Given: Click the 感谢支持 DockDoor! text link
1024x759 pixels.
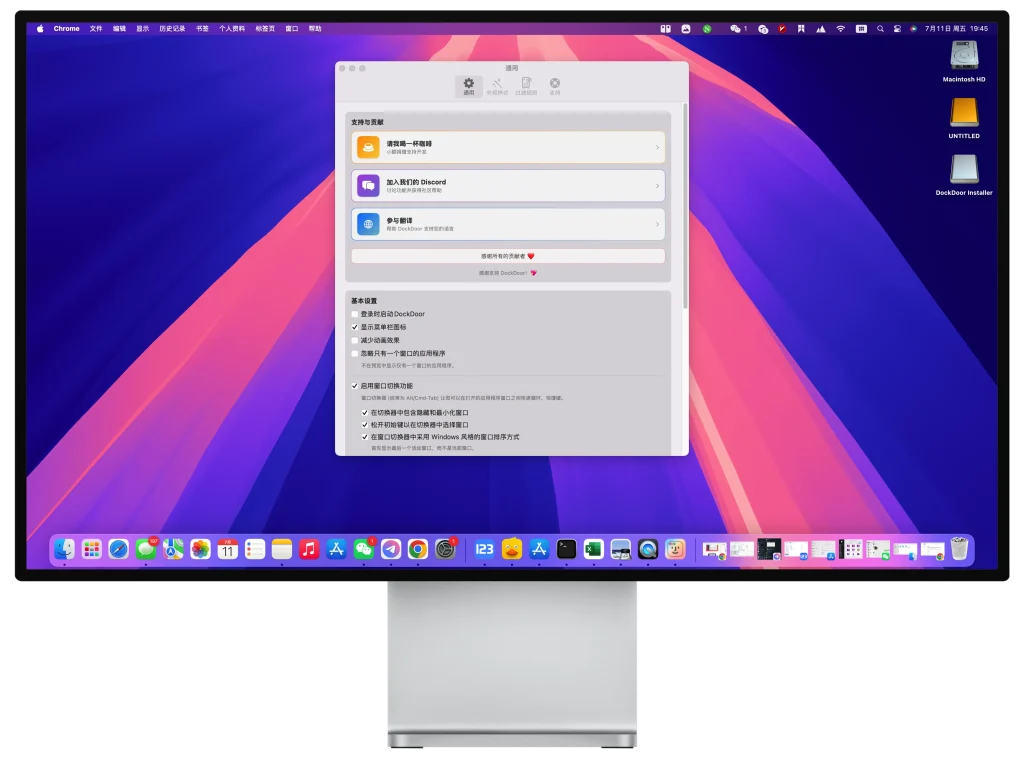Looking at the screenshot, I should (507, 271).
